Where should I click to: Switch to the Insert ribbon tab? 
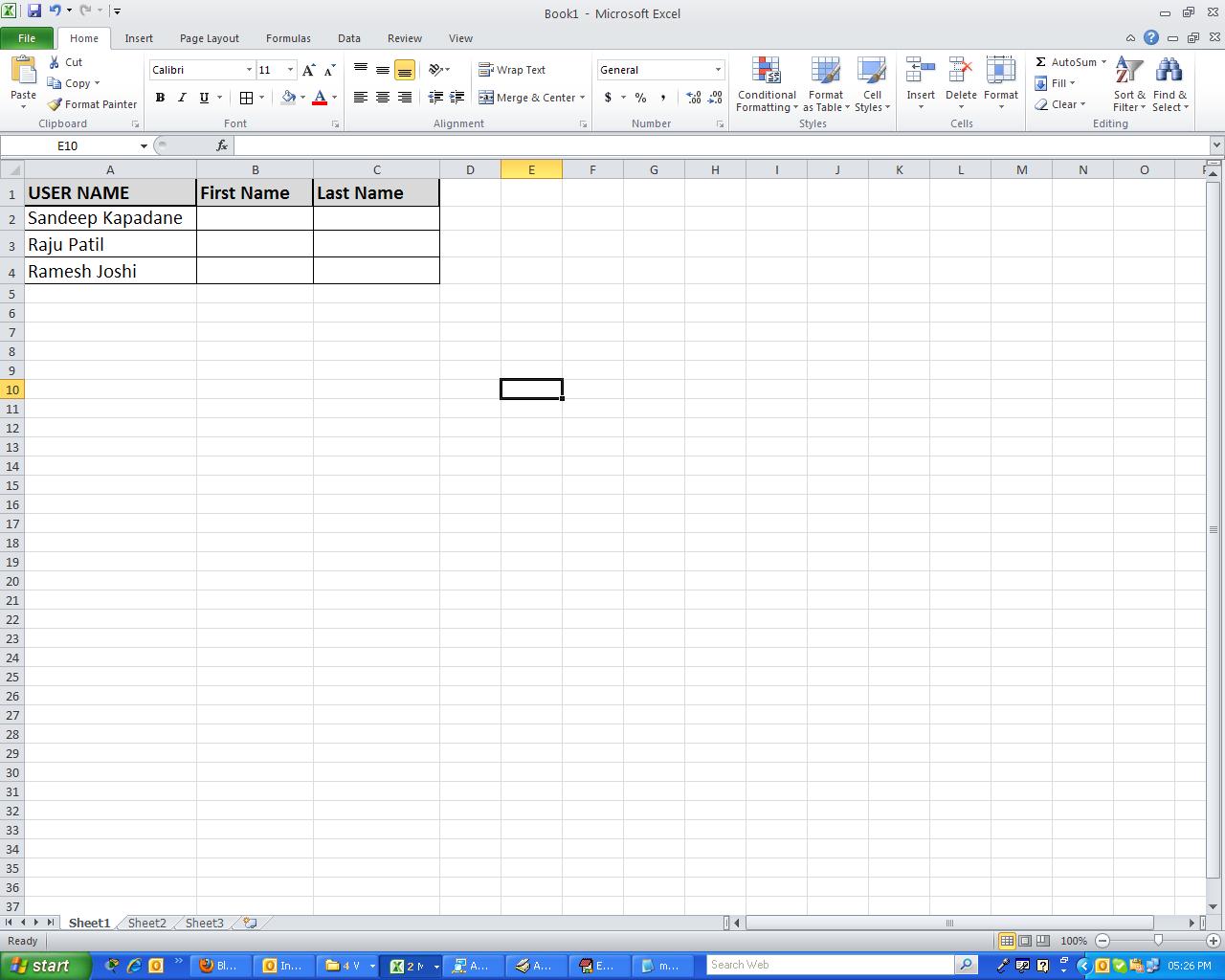[x=139, y=38]
